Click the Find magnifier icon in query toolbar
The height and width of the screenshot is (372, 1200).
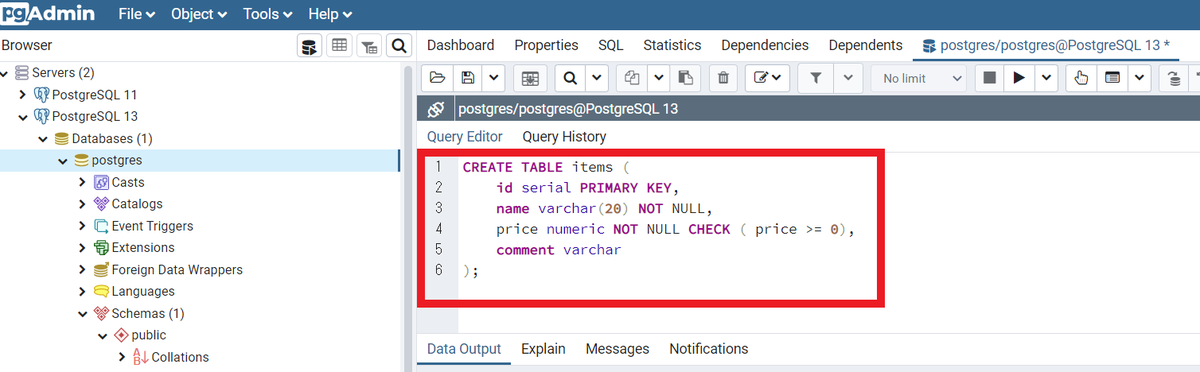[570, 78]
